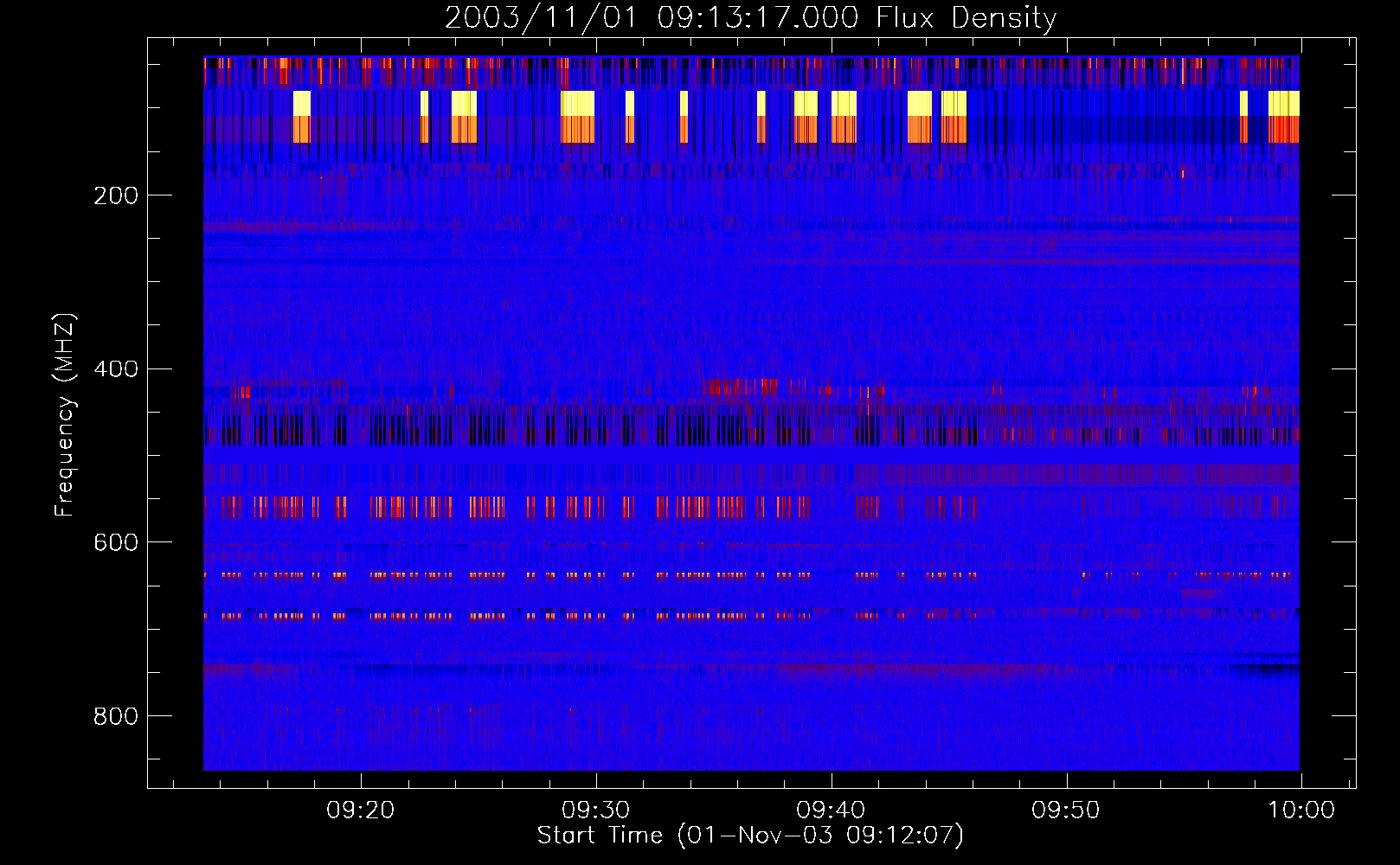This screenshot has height=865, width=1400.
Task: Click the 09:40 time tick label
Action: [831, 811]
